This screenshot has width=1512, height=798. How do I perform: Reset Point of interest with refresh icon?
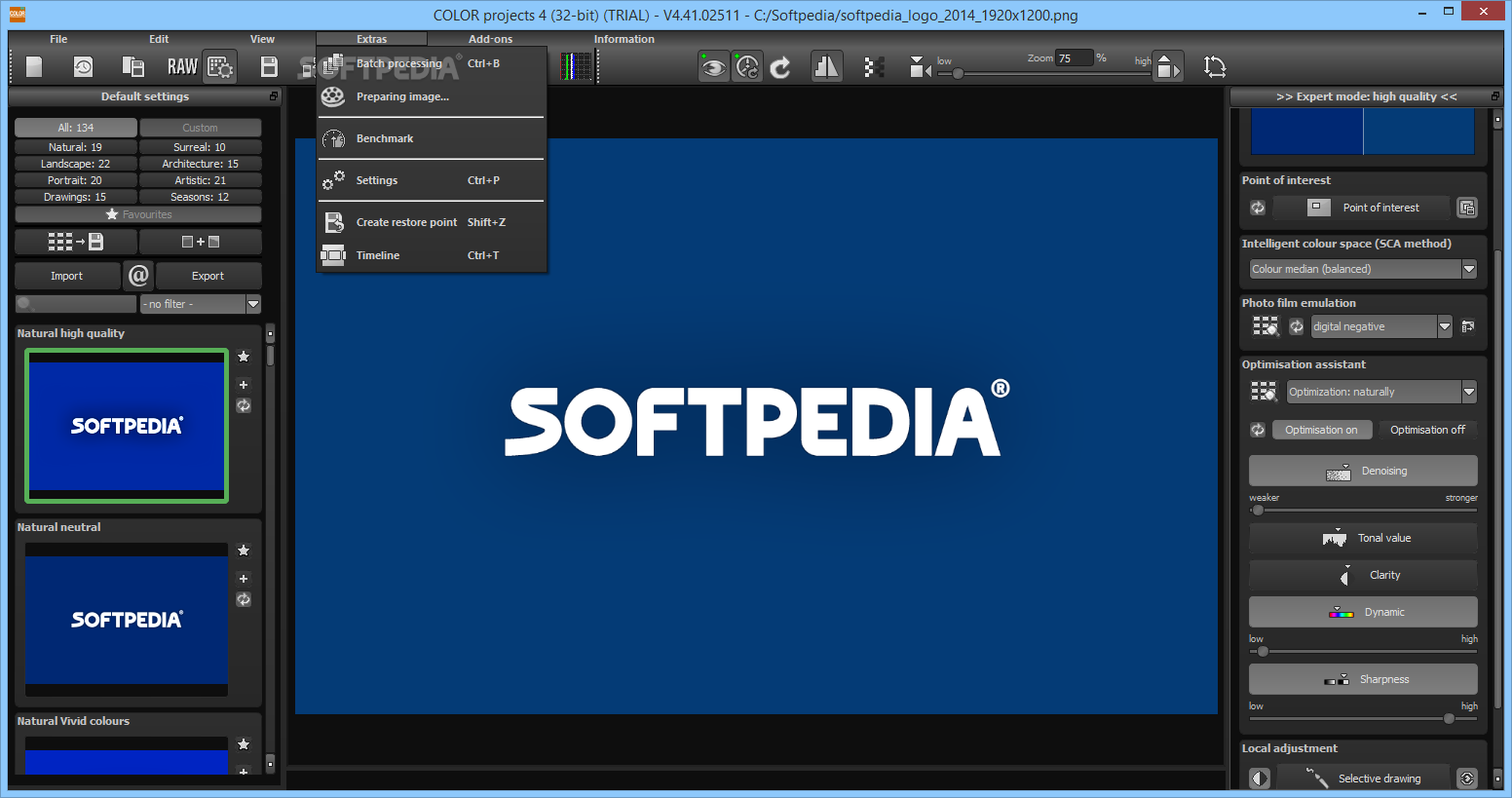[1258, 208]
